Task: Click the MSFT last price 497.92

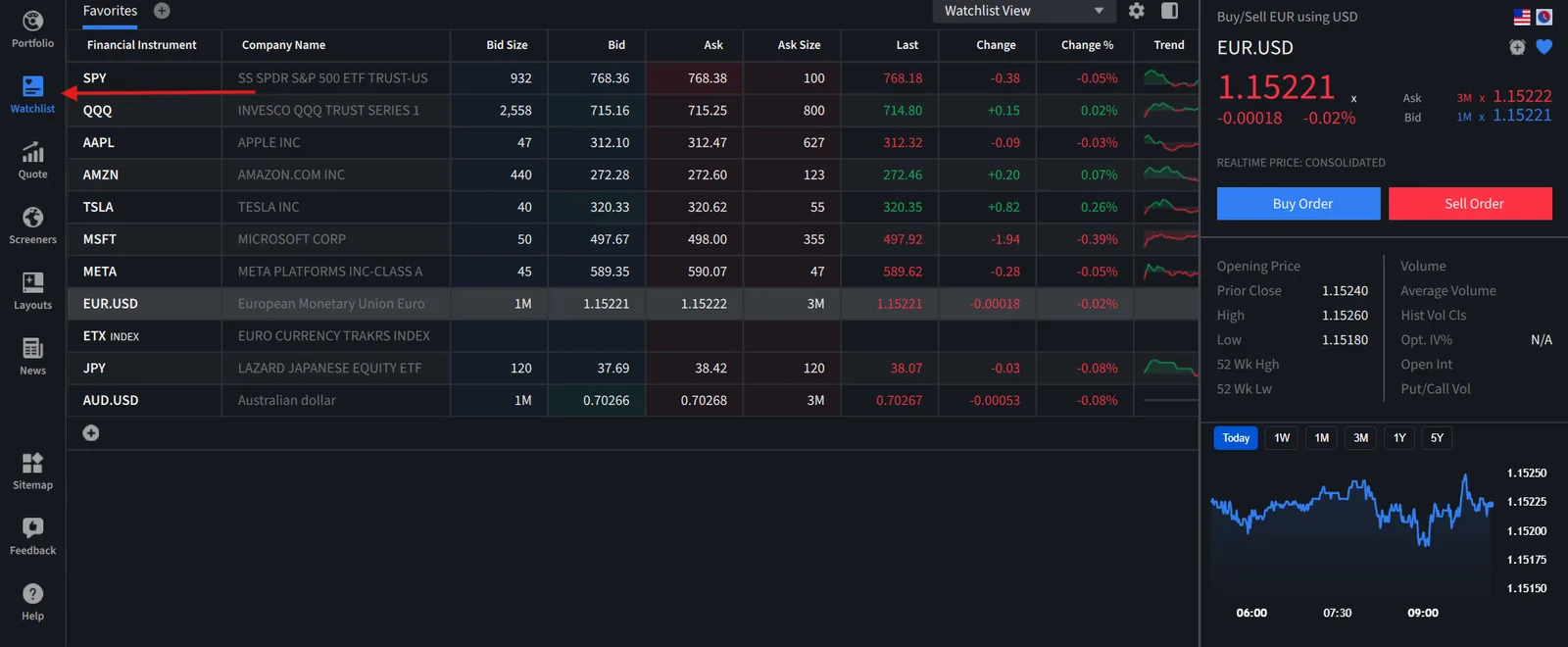Action: pyautogui.click(x=903, y=240)
